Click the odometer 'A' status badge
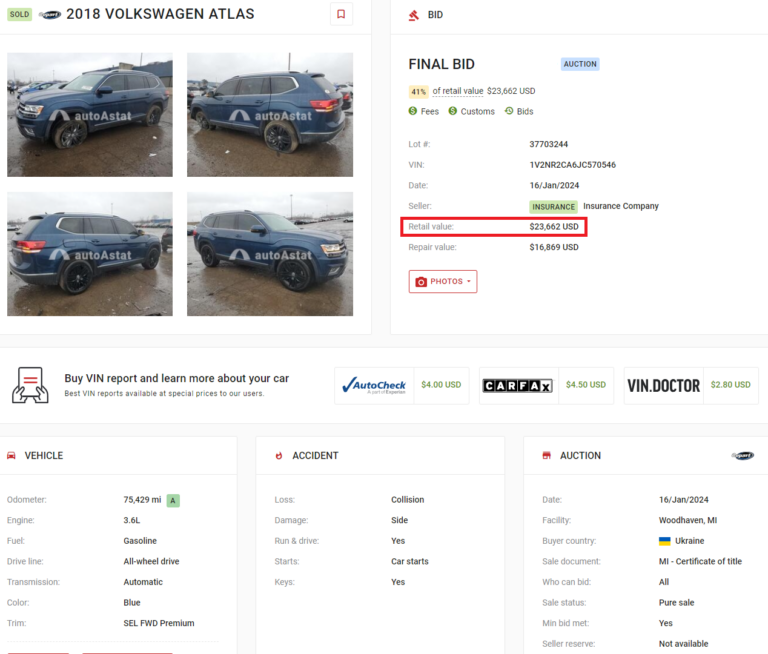Screen dimensions: 768x654 [173, 500]
